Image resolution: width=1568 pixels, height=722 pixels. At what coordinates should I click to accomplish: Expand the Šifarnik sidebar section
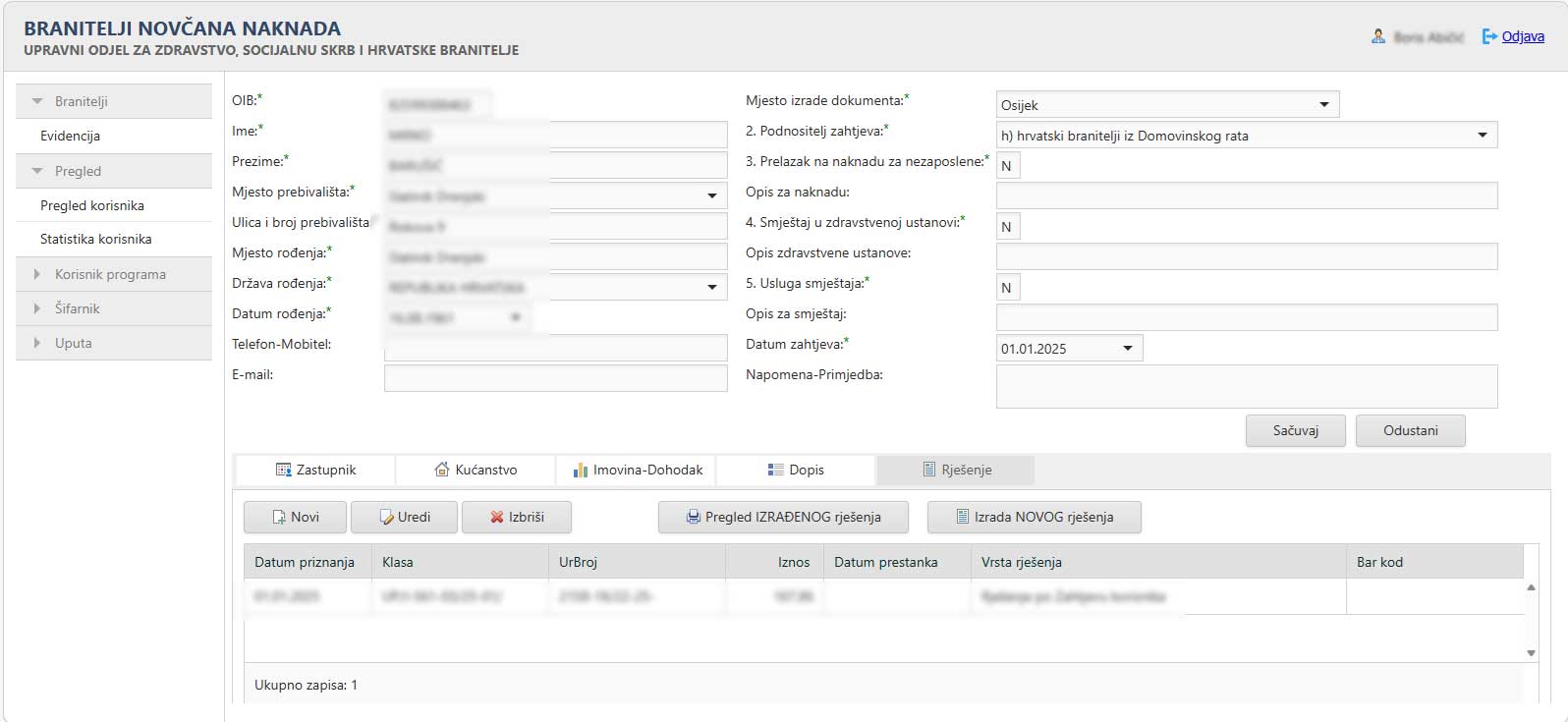(78, 308)
